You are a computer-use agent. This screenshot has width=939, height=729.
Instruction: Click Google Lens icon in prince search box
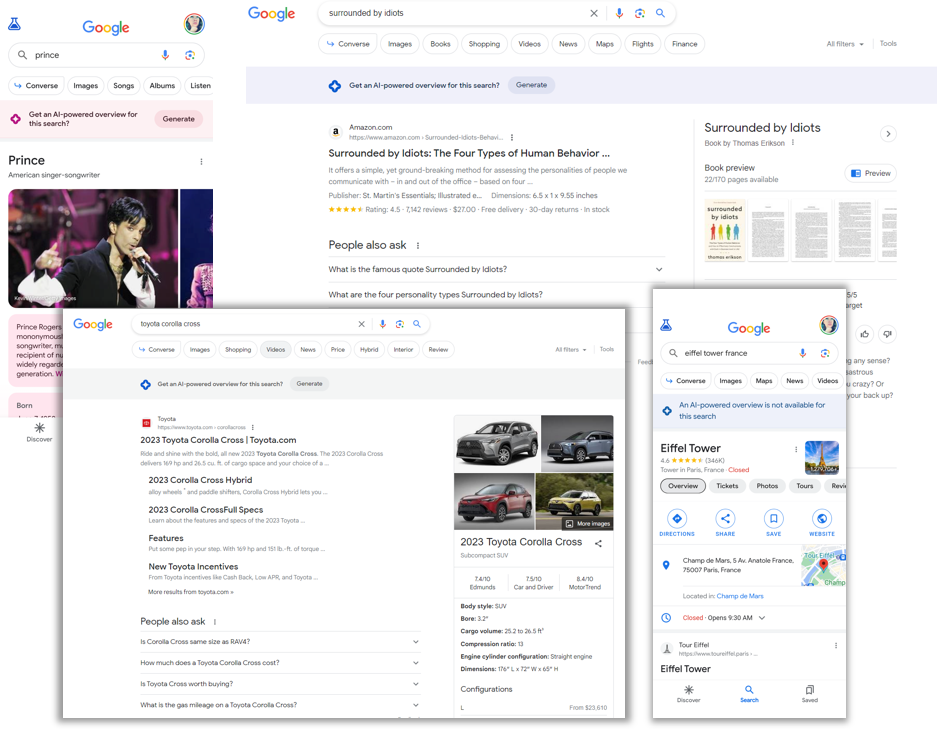pyautogui.click(x=190, y=55)
